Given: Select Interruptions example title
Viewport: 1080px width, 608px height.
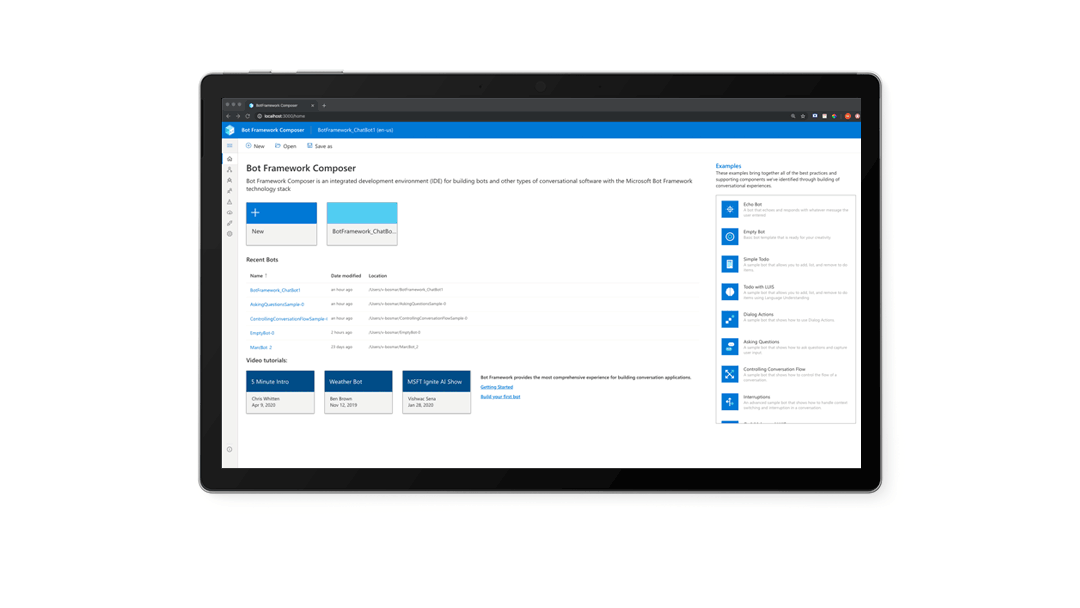Looking at the screenshot, I should tap(757, 397).
